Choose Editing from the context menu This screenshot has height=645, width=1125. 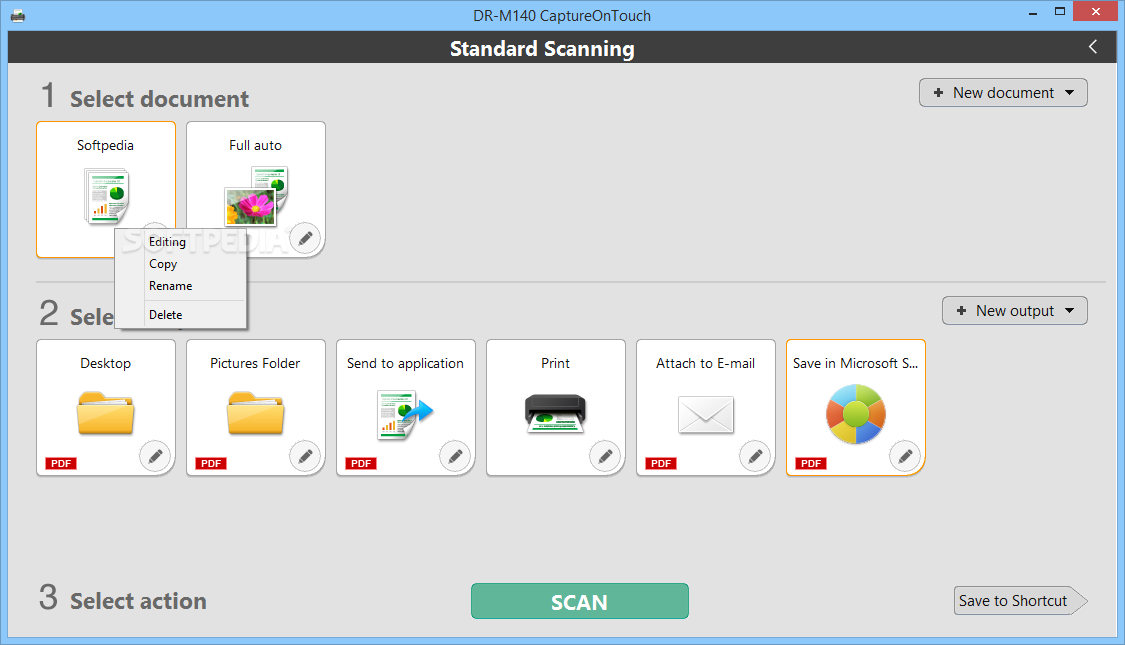(x=167, y=242)
